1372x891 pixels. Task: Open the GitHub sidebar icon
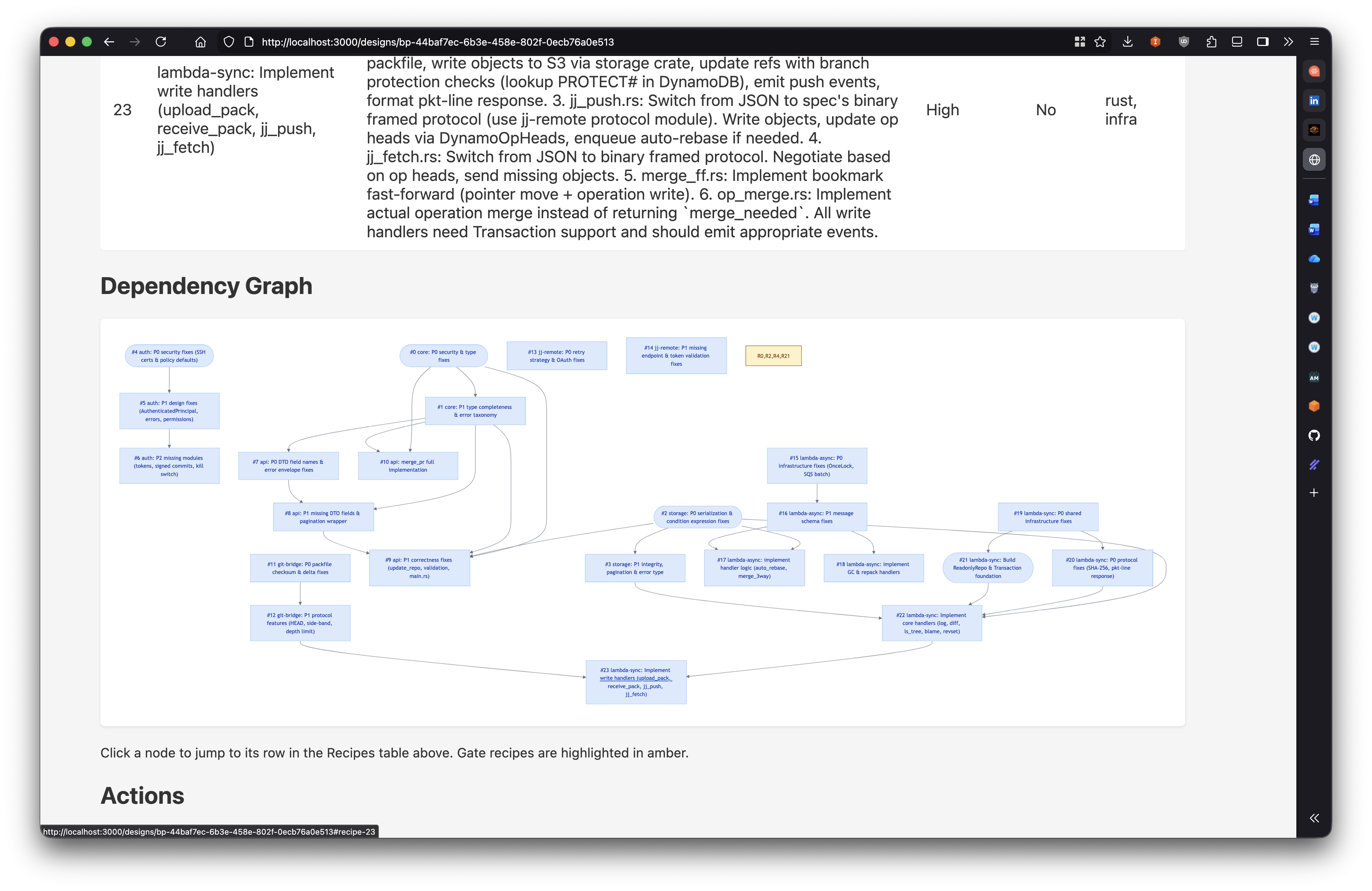point(1314,435)
